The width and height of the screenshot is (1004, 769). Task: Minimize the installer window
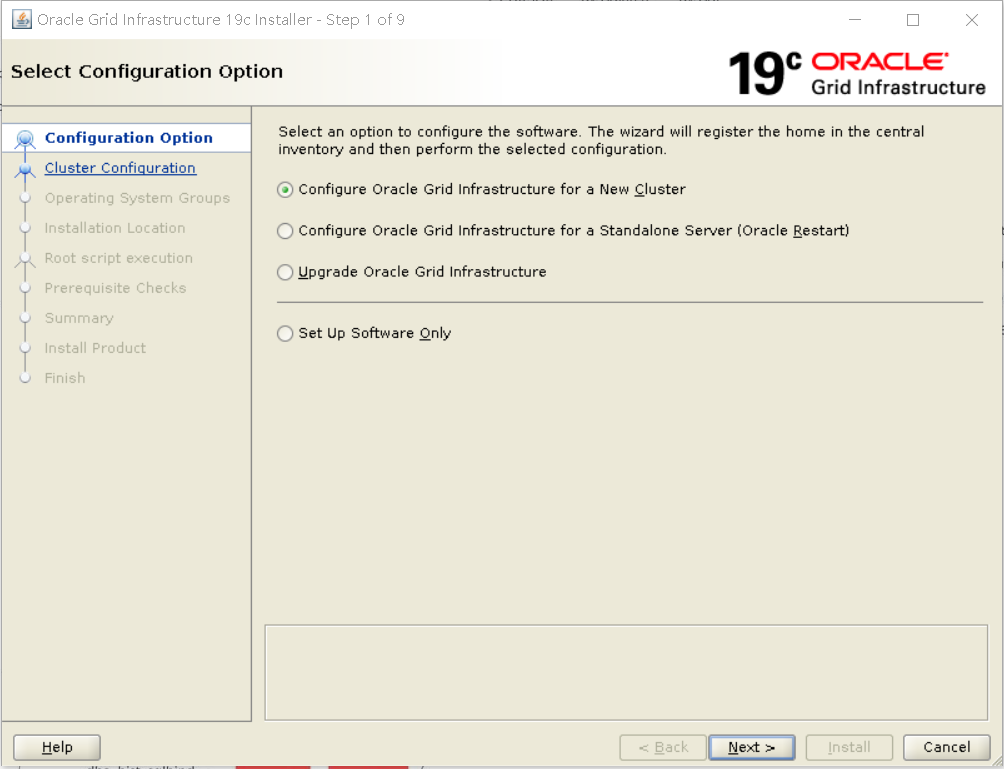tap(855, 20)
